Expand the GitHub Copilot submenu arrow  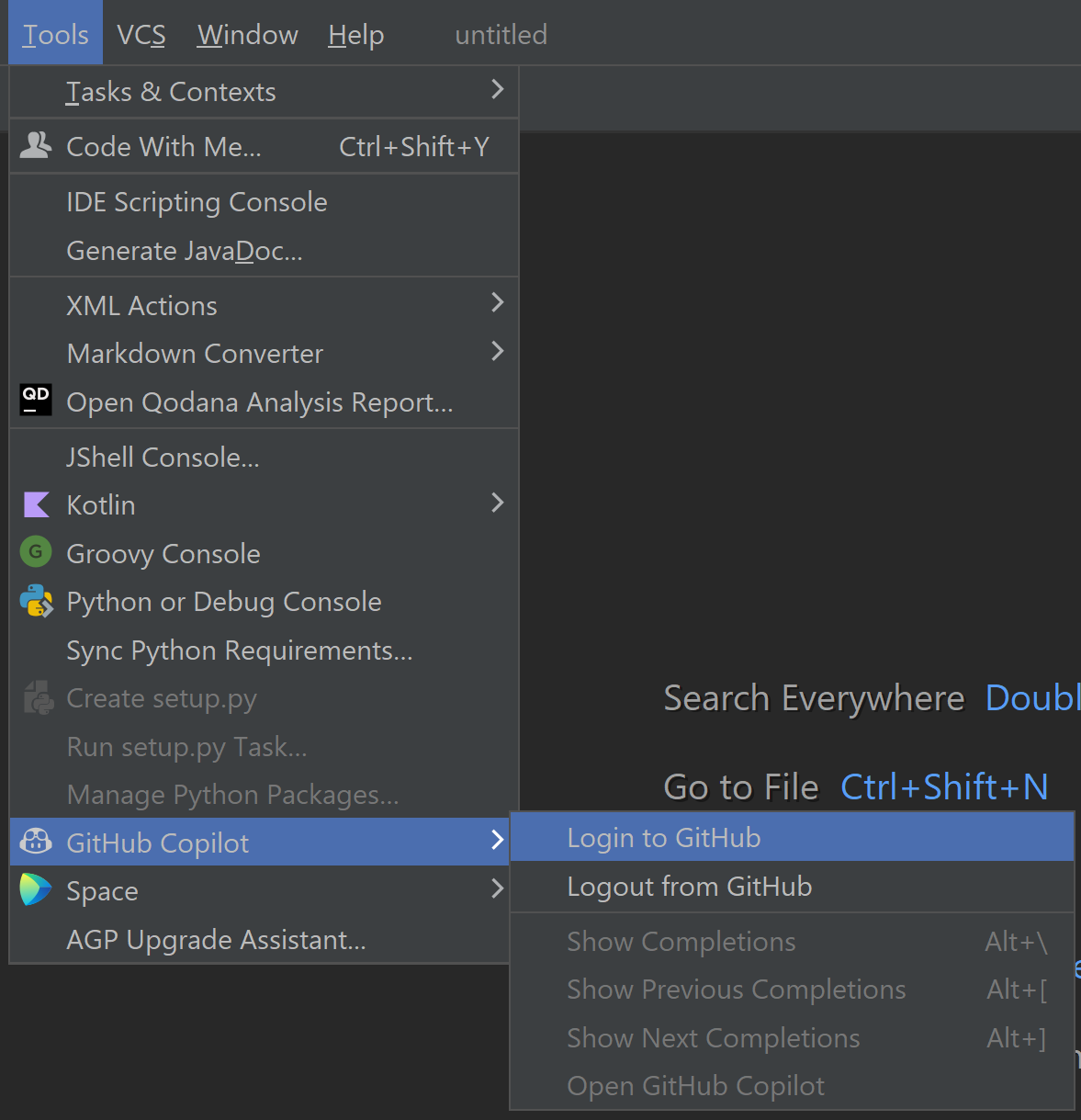pos(497,840)
